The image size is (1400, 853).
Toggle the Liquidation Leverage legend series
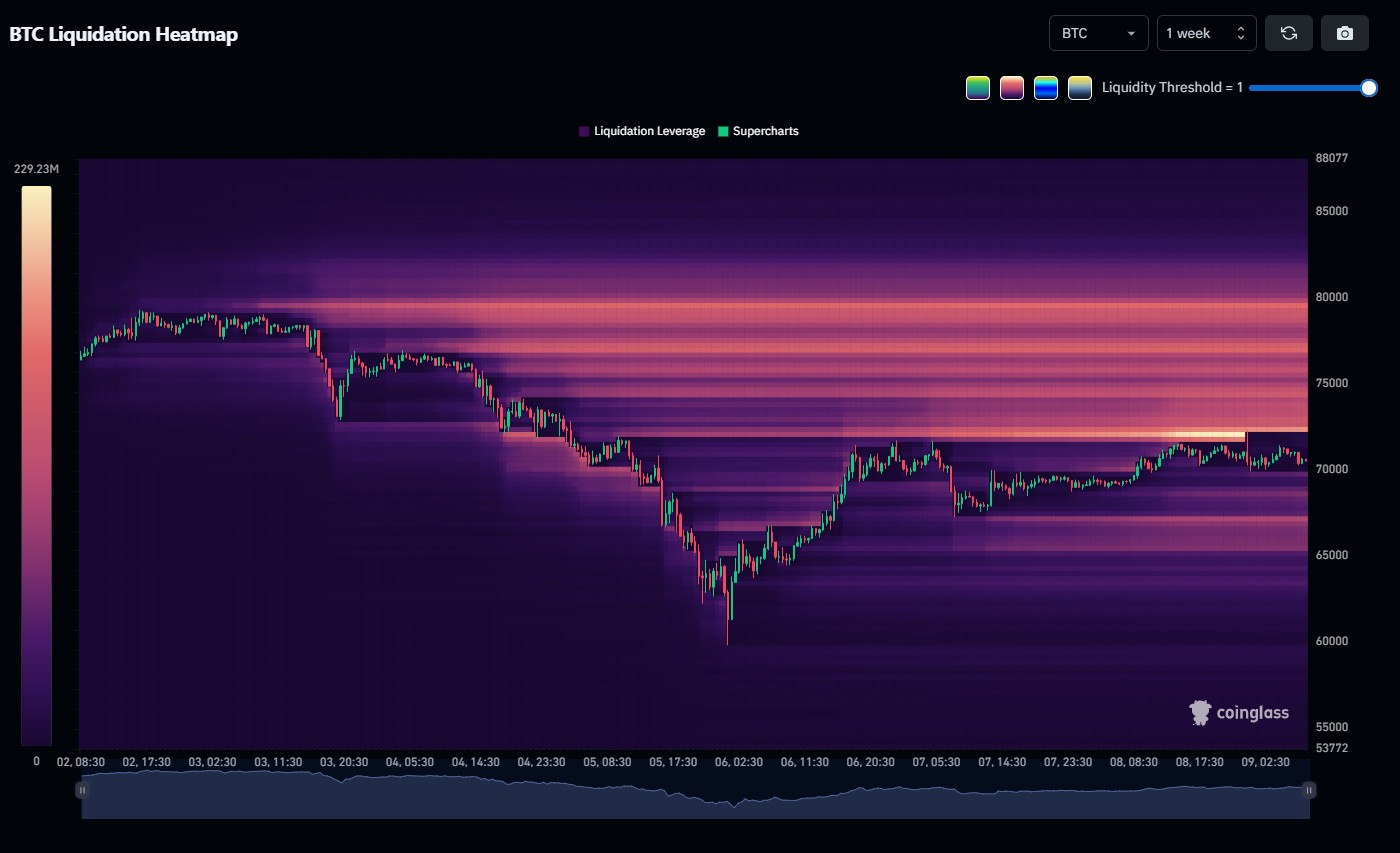point(642,131)
